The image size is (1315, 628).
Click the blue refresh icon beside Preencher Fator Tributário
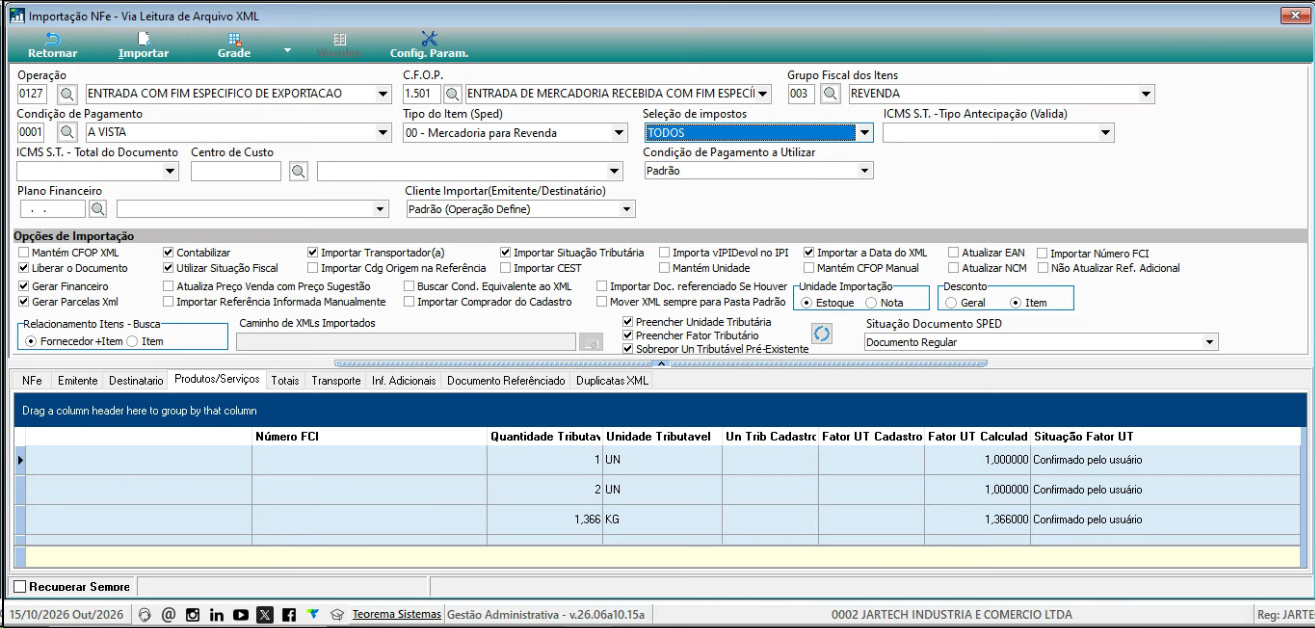click(x=821, y=334)
